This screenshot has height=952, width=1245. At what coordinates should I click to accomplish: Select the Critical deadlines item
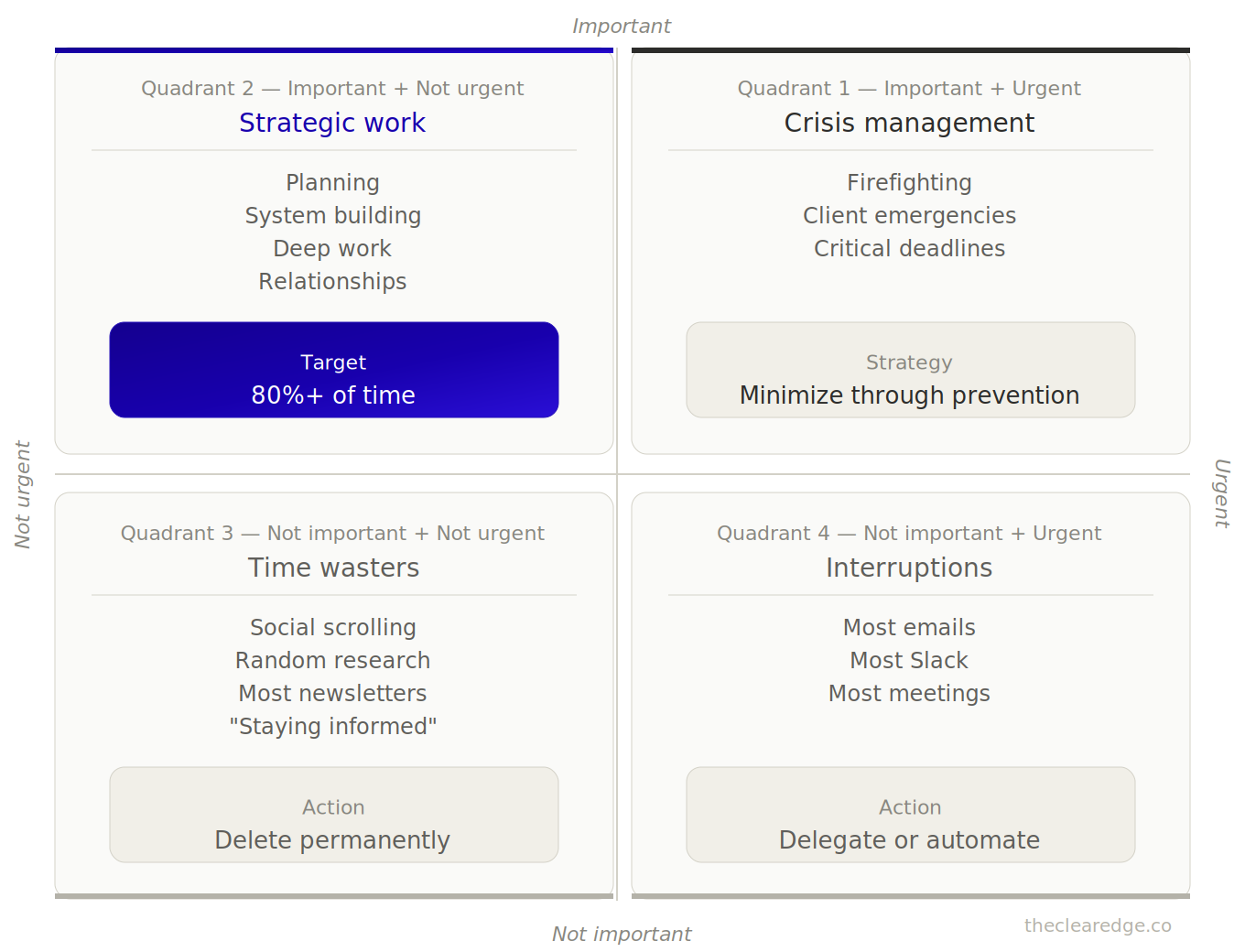(x=909, y=249)
